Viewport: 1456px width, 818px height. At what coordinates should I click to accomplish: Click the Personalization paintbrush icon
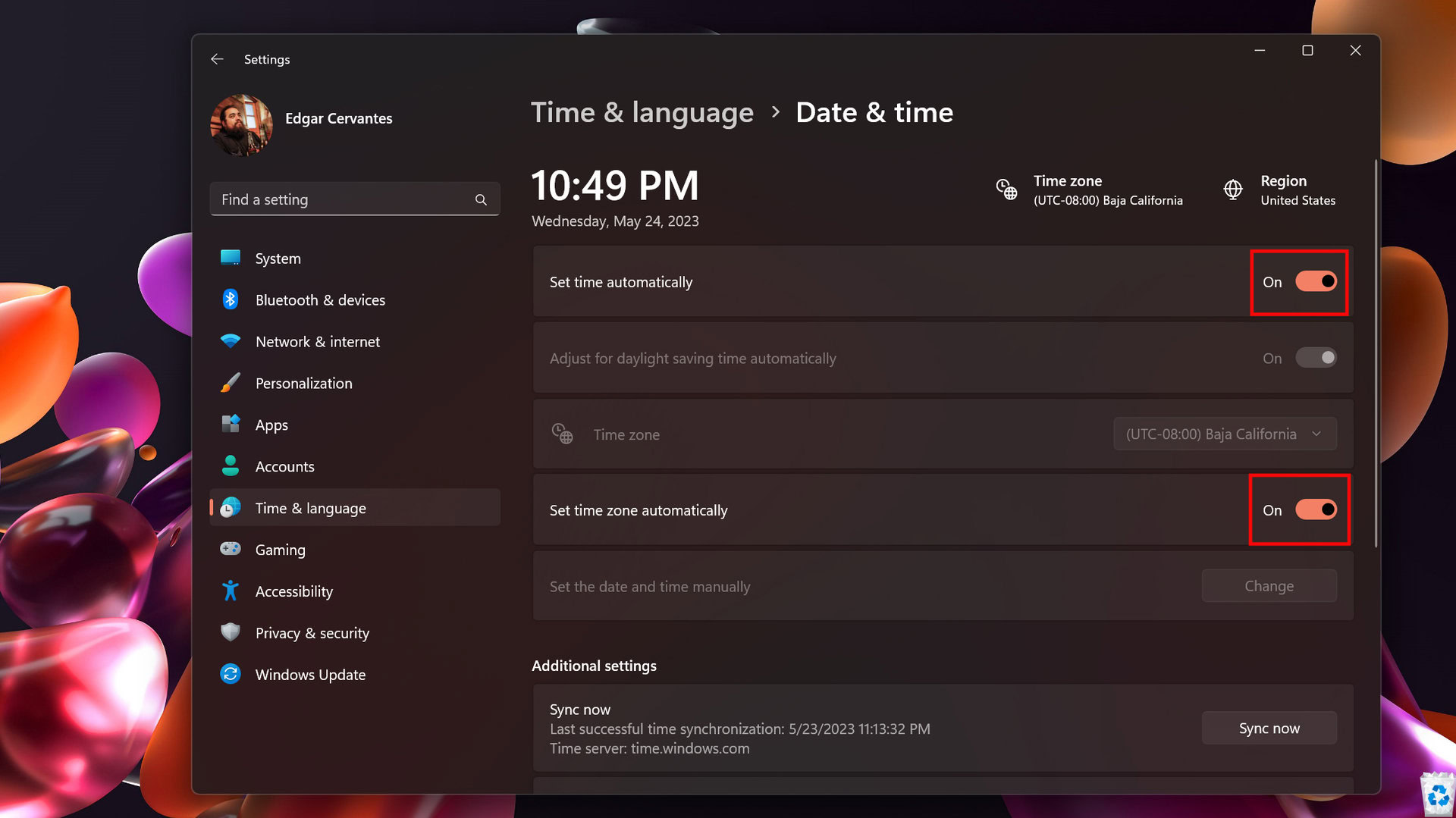pyautogui.click(x=231, y=383)
